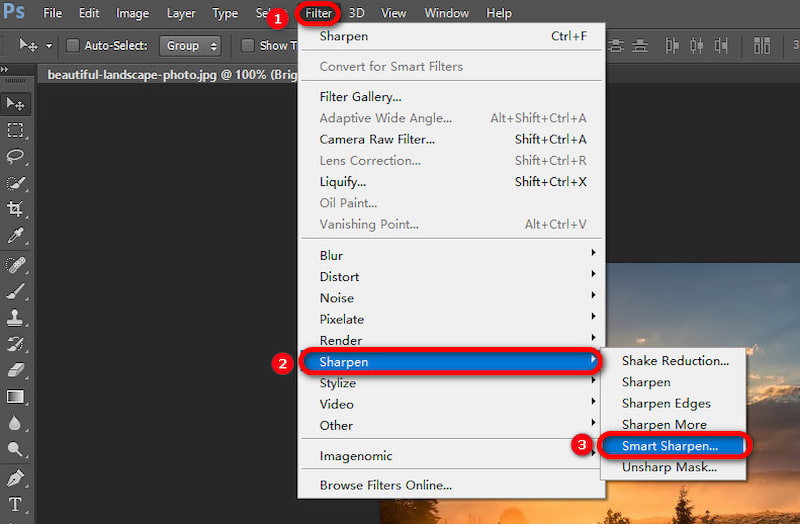Expand the Video submenu

click(452, 404)
